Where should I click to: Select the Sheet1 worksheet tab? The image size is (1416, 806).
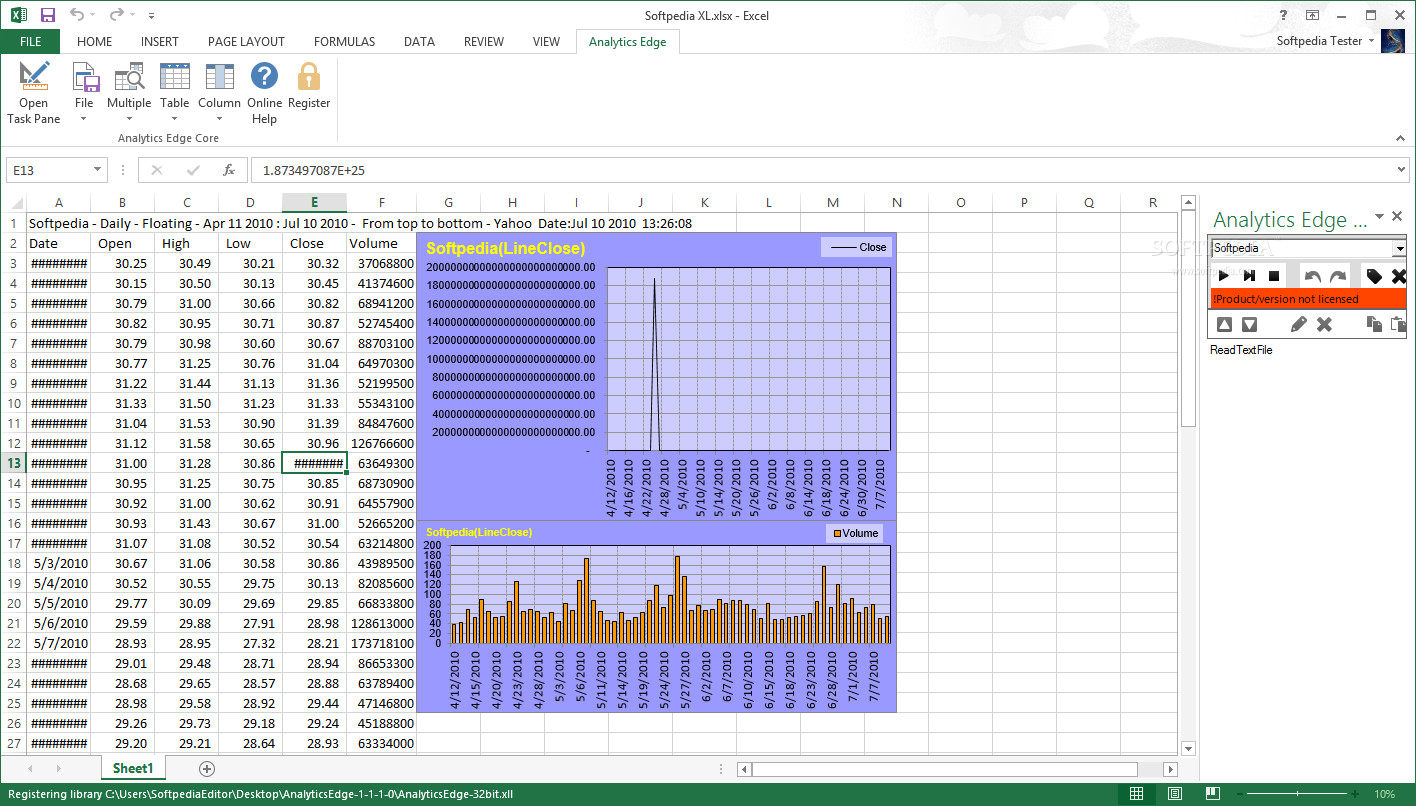[x=133, y=768]
